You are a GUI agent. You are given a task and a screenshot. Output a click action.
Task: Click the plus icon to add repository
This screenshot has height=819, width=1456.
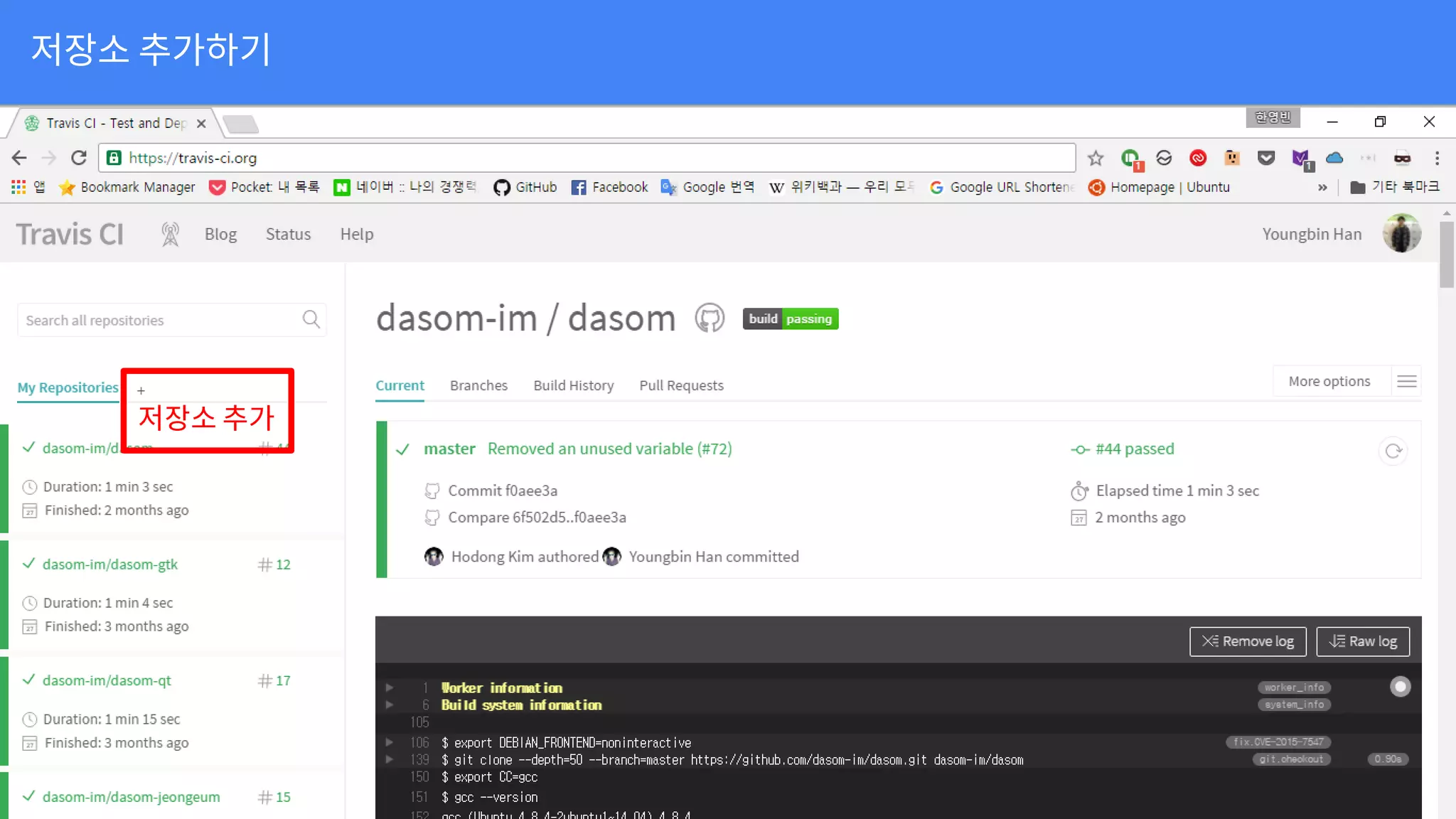click(141, 390)
